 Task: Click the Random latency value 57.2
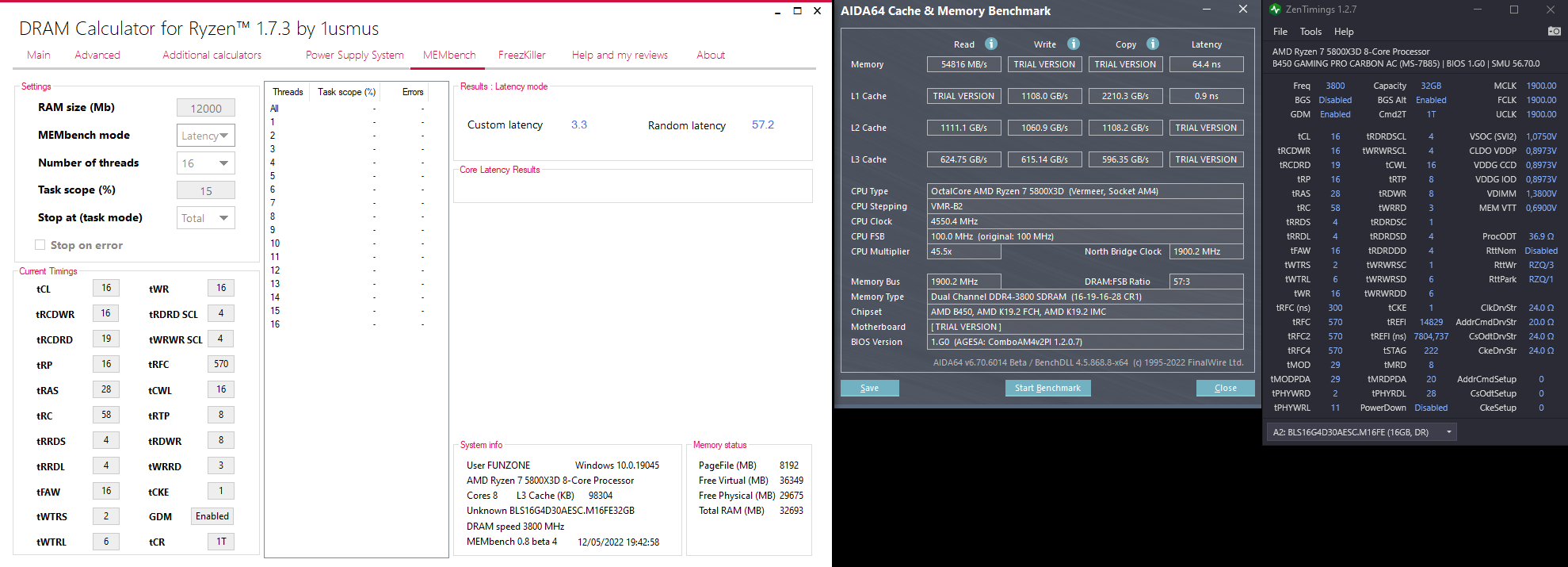(x=763, y=125)
